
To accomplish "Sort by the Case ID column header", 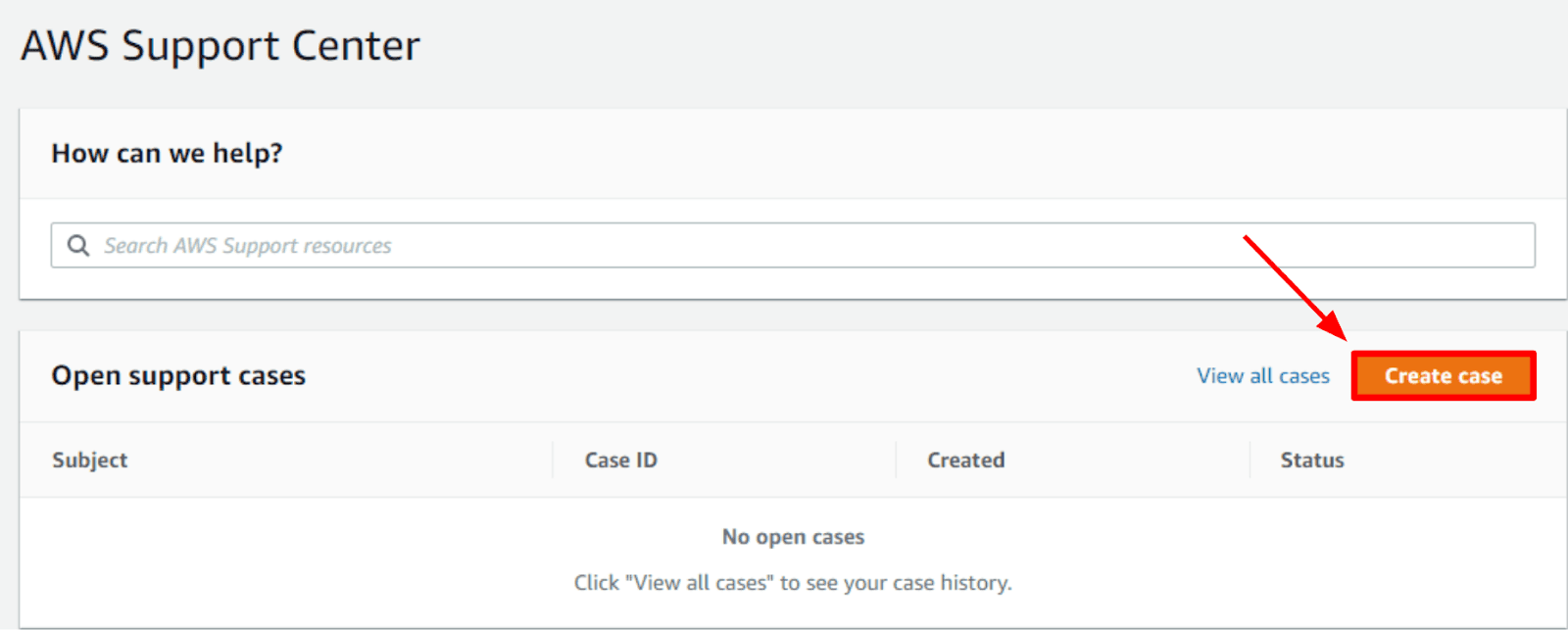I will pyautogui.click(x=621, y=460).
